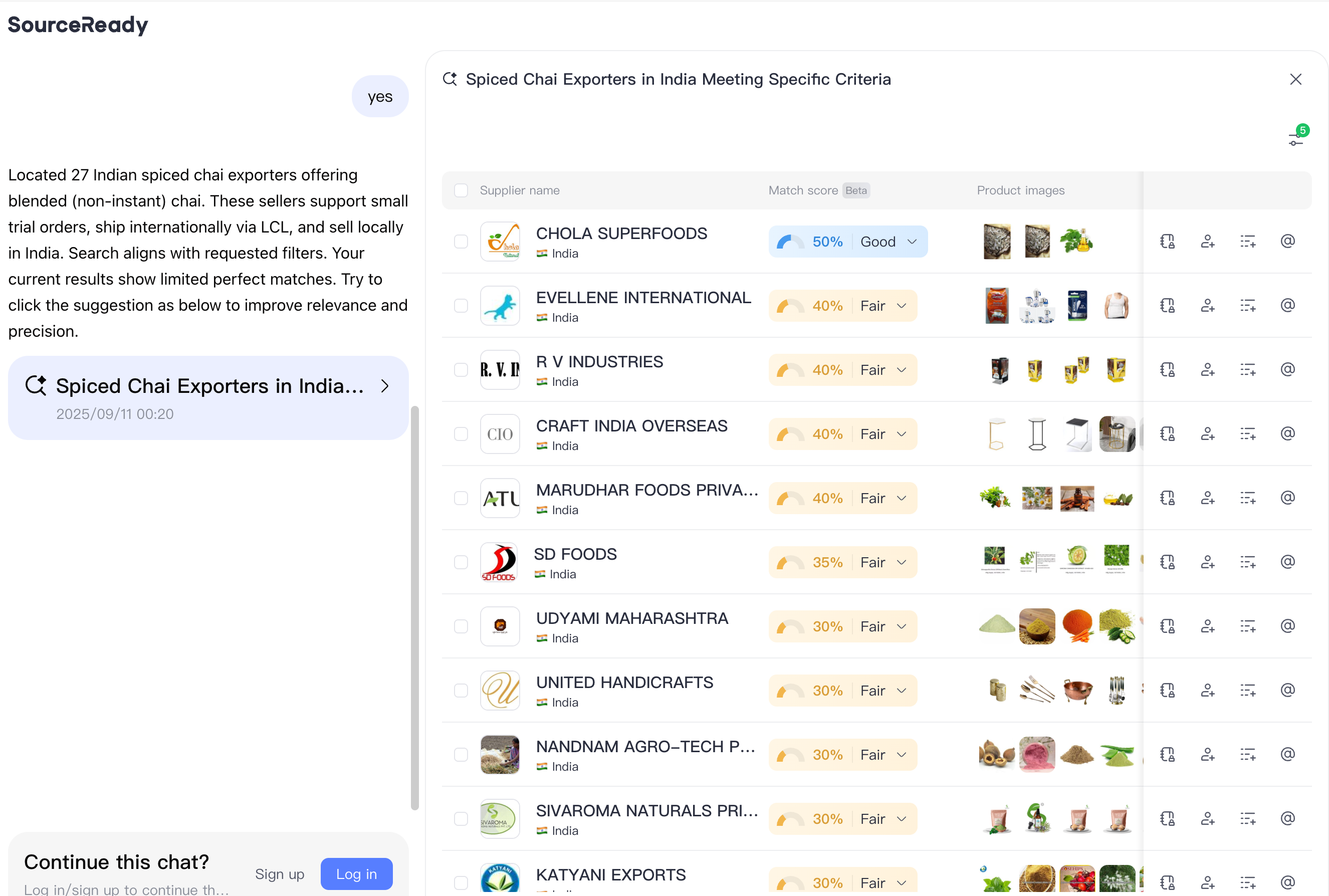Expand SIVAROMA NATURALS 30% Fair score dropdown

pyautogui.click(x=902, y=819)
